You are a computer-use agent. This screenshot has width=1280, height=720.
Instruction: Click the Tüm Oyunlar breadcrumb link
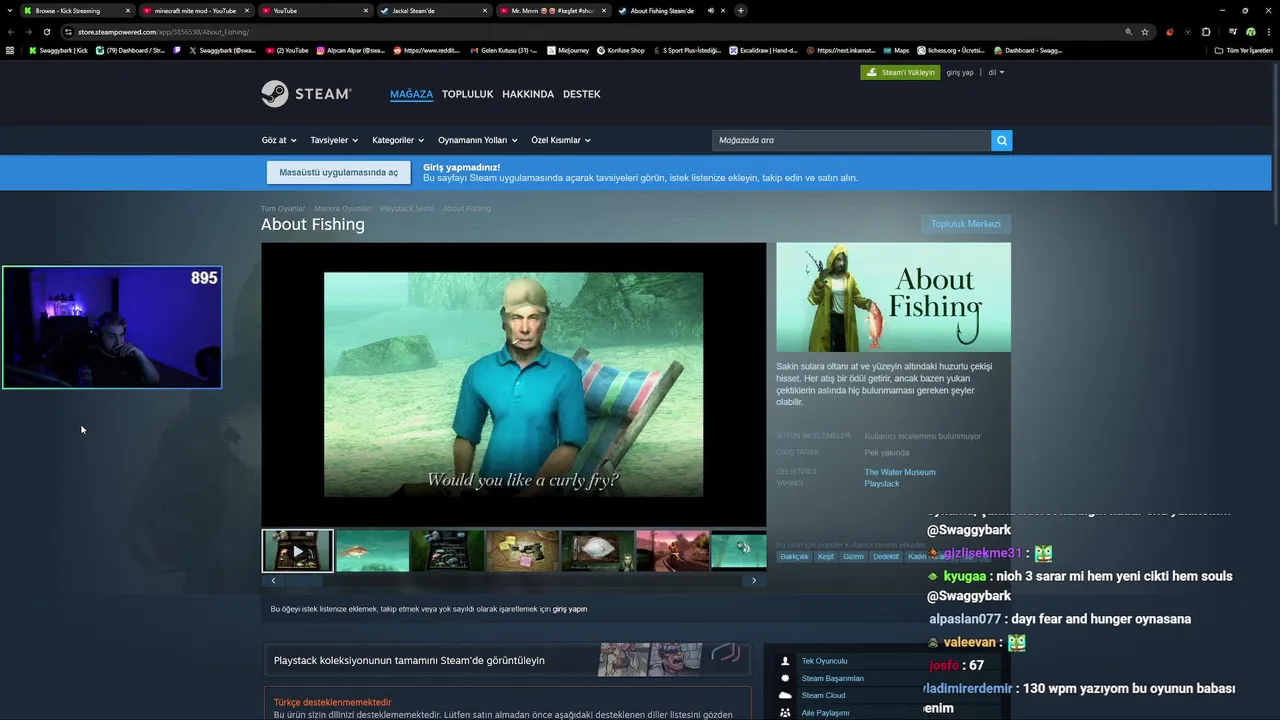283,209
